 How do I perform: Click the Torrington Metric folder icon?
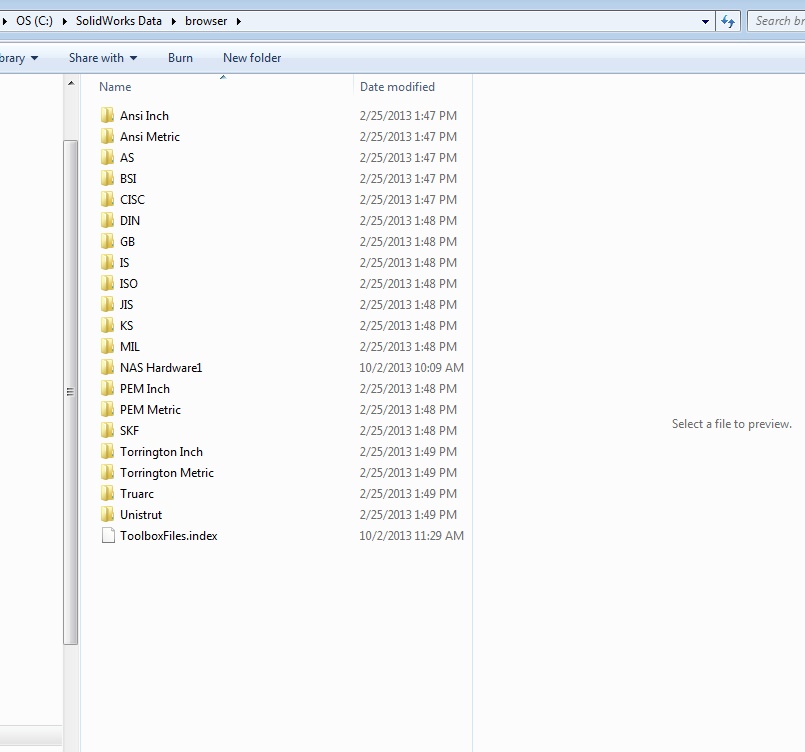pyautogui.click(x=107, y=472)
